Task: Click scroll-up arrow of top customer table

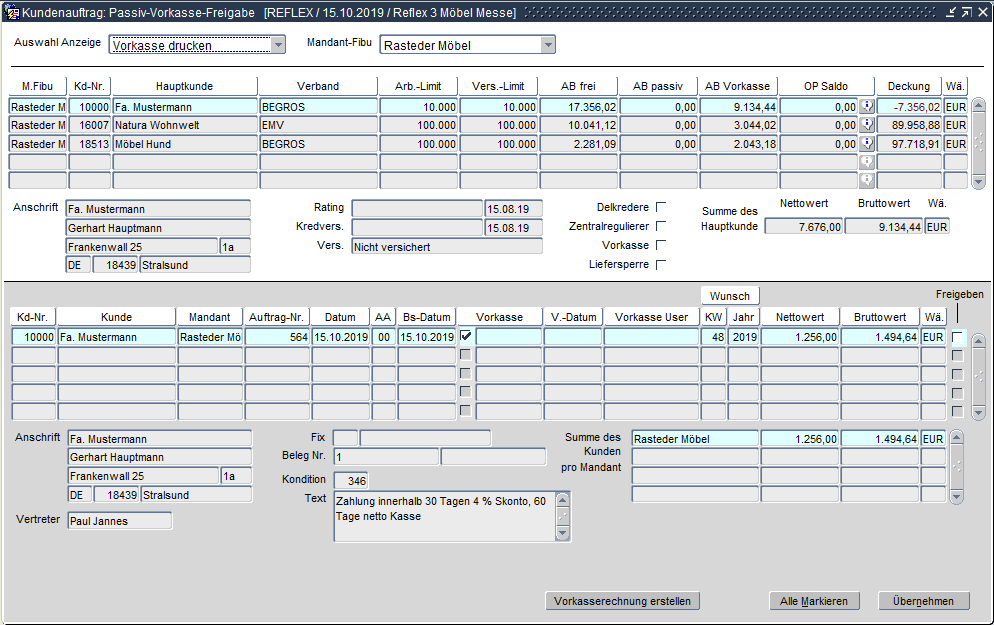Action: [x=977, y=105]
